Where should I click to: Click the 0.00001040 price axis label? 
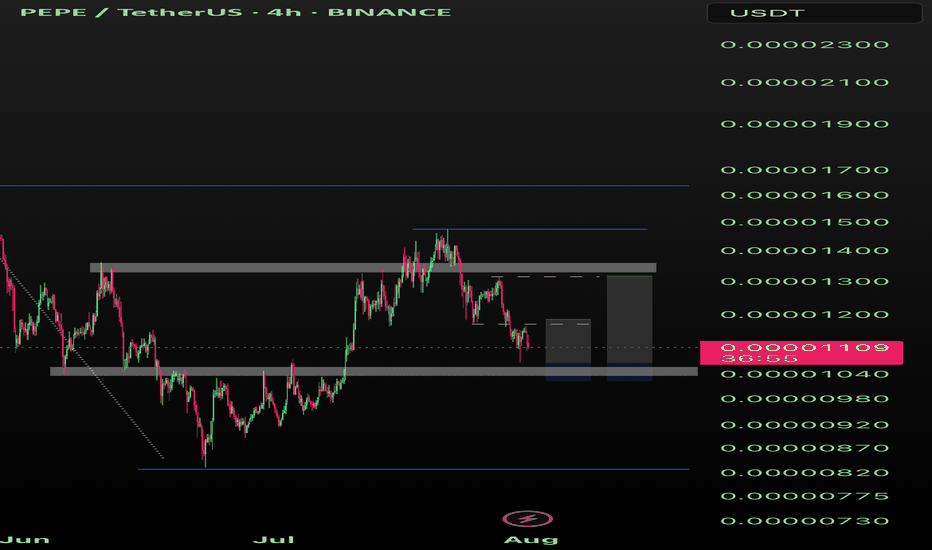(805, 374)
